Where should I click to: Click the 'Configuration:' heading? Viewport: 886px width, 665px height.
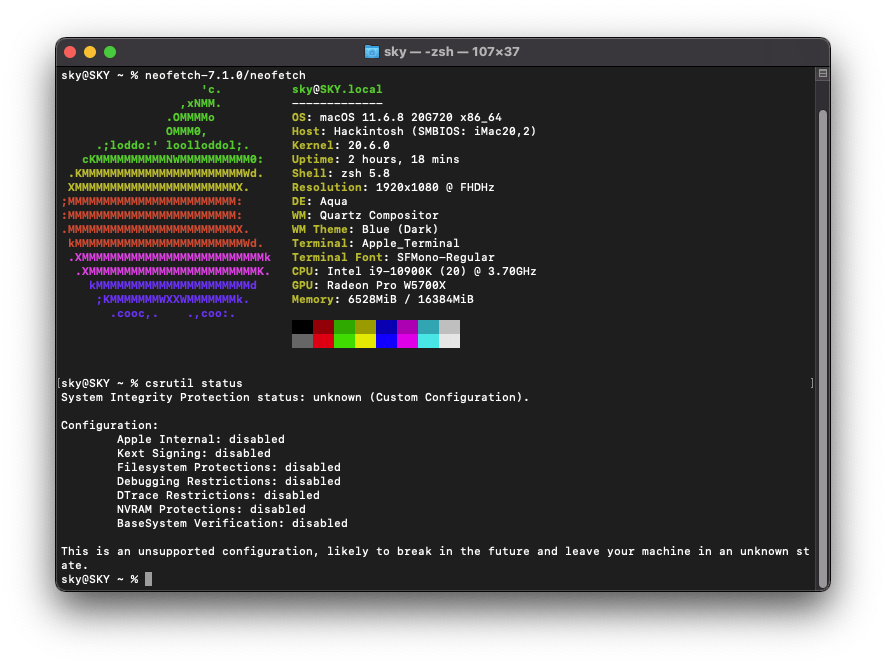coord(110,425)
